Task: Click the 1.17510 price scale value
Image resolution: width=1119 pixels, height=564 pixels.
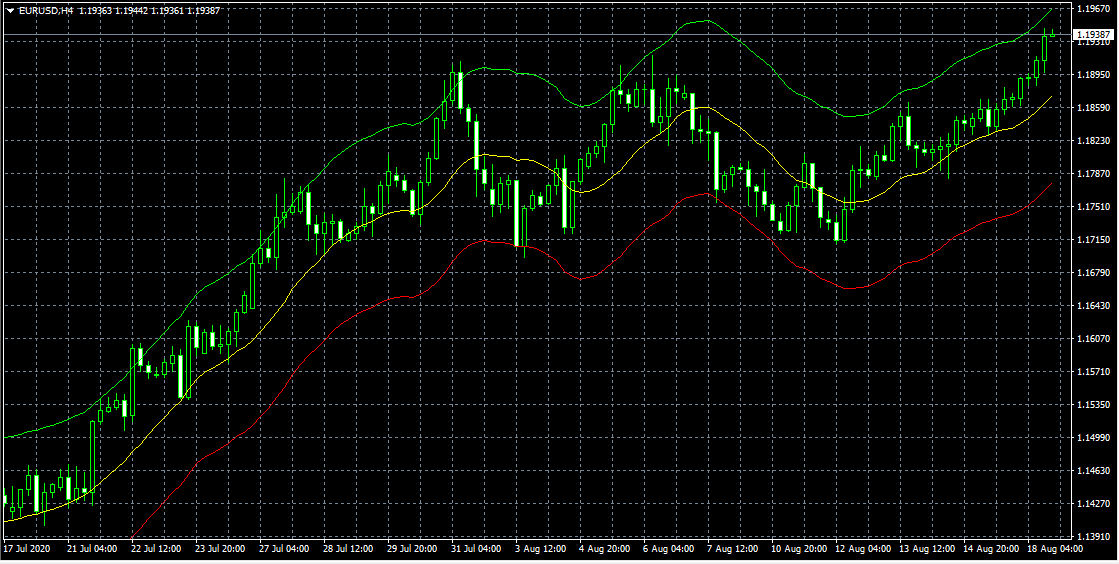Action: [1093, 207]
